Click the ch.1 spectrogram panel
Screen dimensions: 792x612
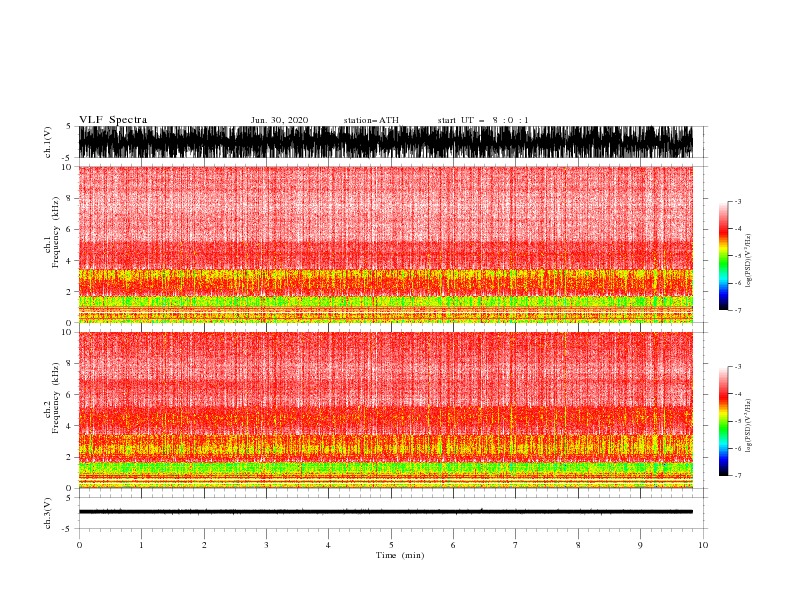(385, 244)
